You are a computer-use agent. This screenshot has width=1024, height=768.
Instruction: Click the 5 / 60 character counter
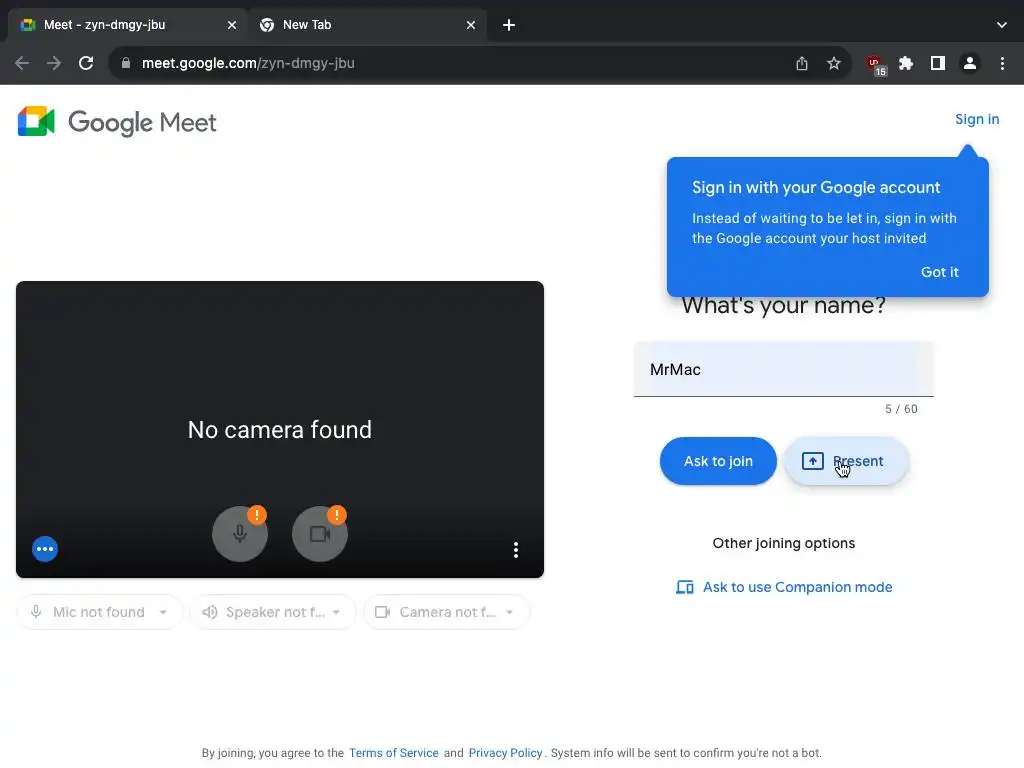click(901, 409)
